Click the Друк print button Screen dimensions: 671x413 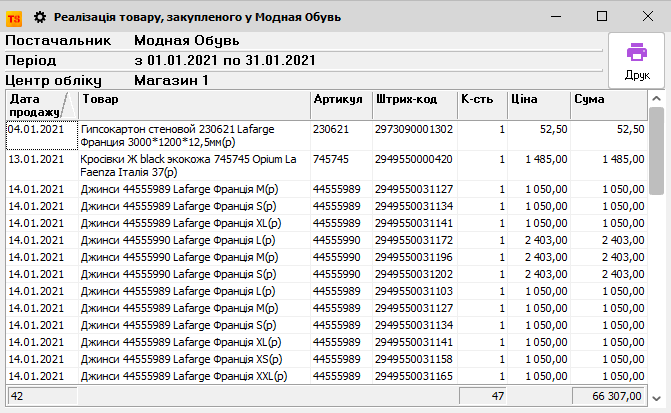pyautogui.click(x=637, y=59)
